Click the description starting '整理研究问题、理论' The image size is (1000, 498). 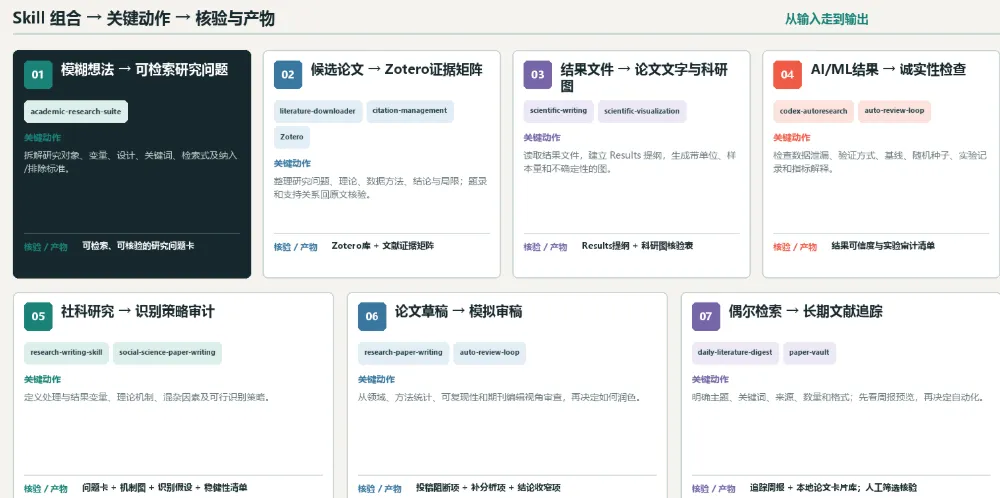pyautogui.click(x=381, y=188)
